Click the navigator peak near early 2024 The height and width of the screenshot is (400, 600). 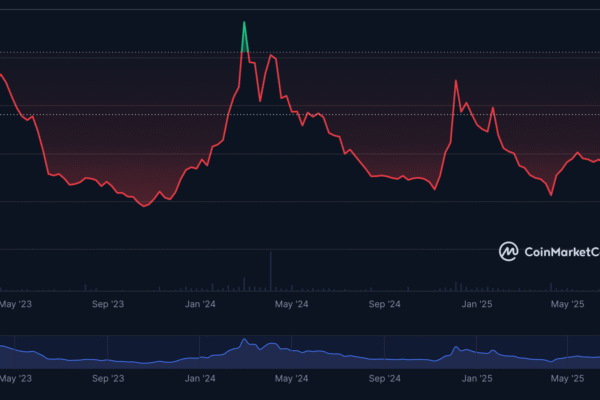point(243,342)
